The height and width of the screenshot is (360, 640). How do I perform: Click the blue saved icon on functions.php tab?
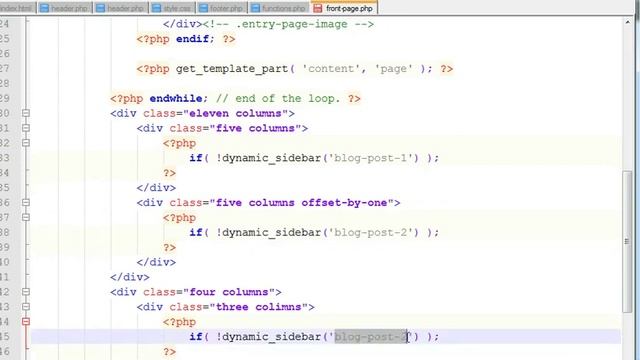point(255,9)
